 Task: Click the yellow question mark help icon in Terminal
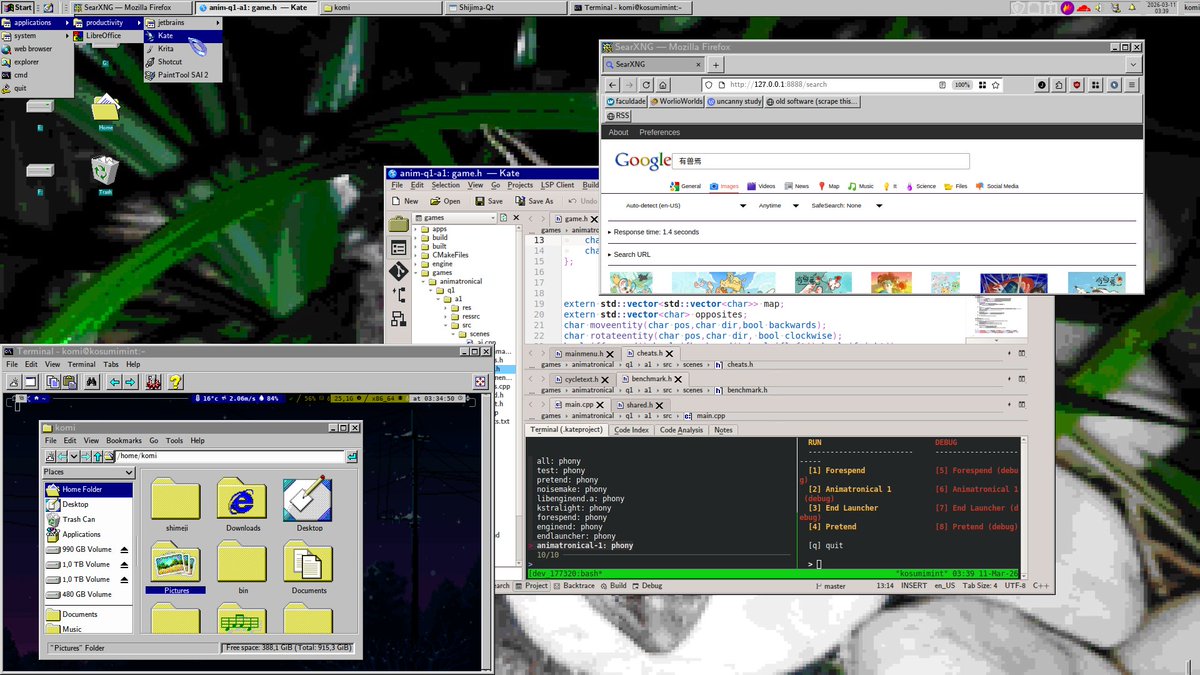[x=176, y=382]
